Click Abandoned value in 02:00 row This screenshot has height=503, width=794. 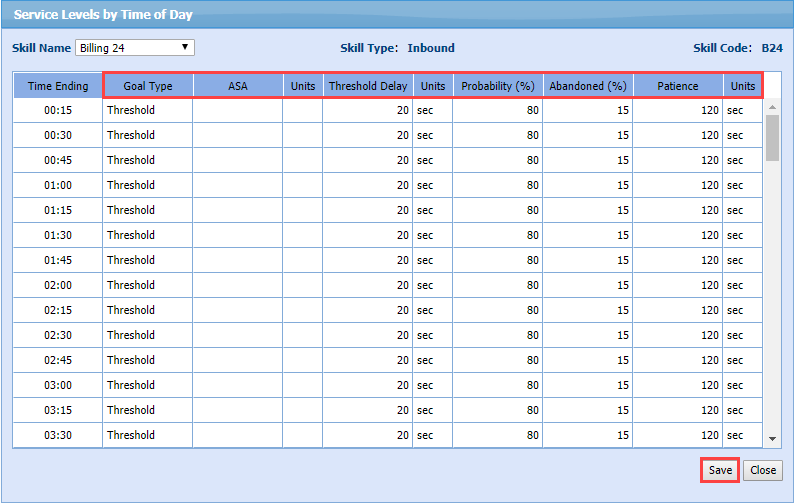click(x=588, y=285)
